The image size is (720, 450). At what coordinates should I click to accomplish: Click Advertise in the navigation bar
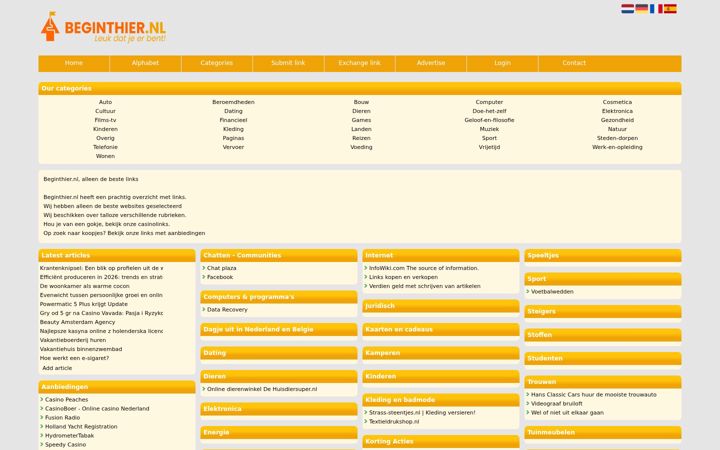pos(431,63)
